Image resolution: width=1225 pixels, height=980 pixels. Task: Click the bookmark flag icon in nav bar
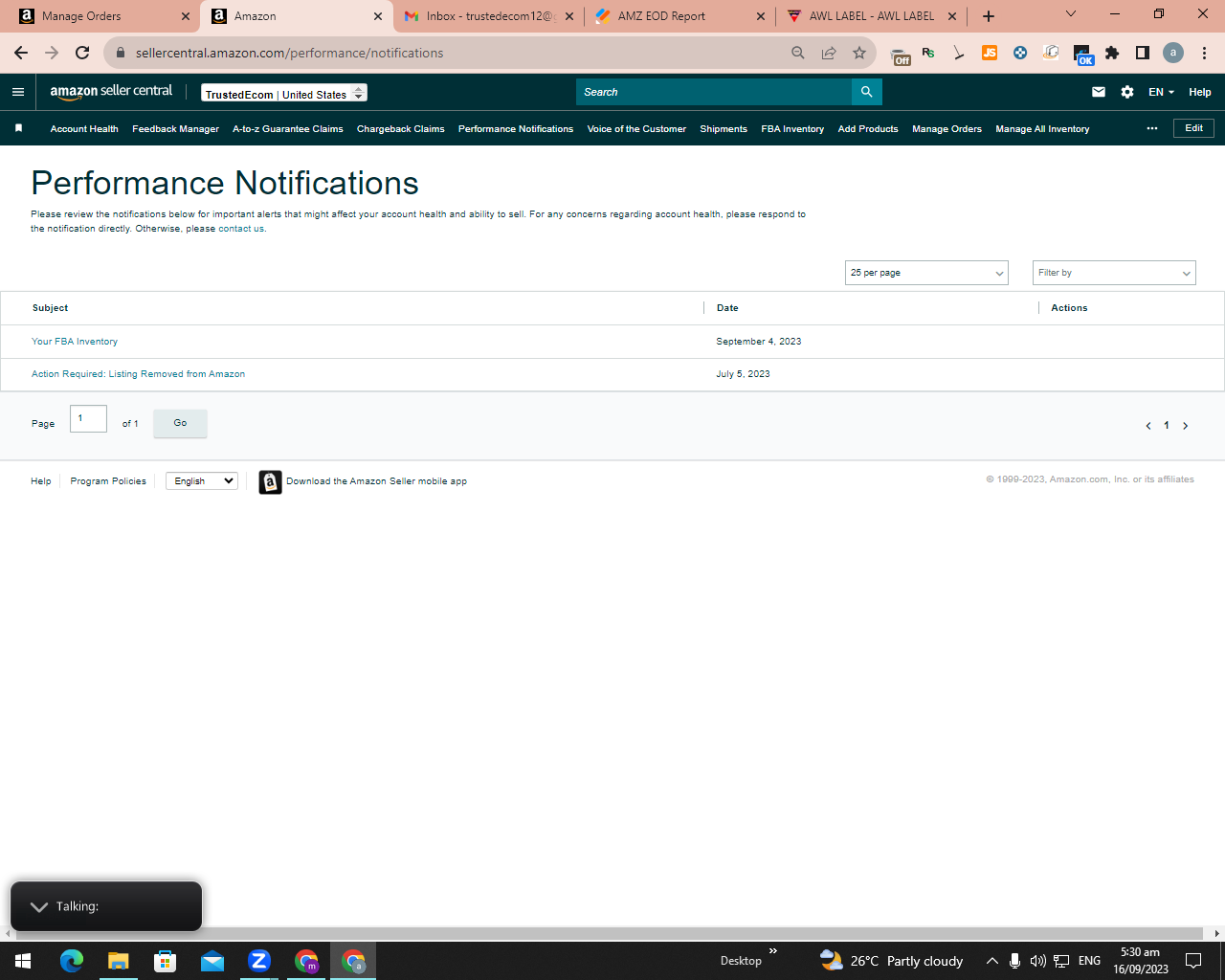point(18,128)
